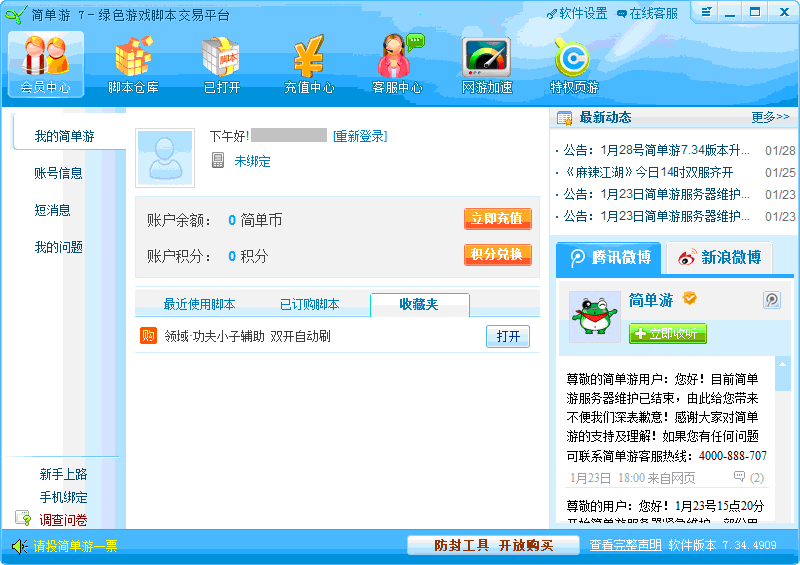Viewport: 800px width, 565px height.
Task: Click the 未绑定 phone binding link
Action: [x=252, y=161]
